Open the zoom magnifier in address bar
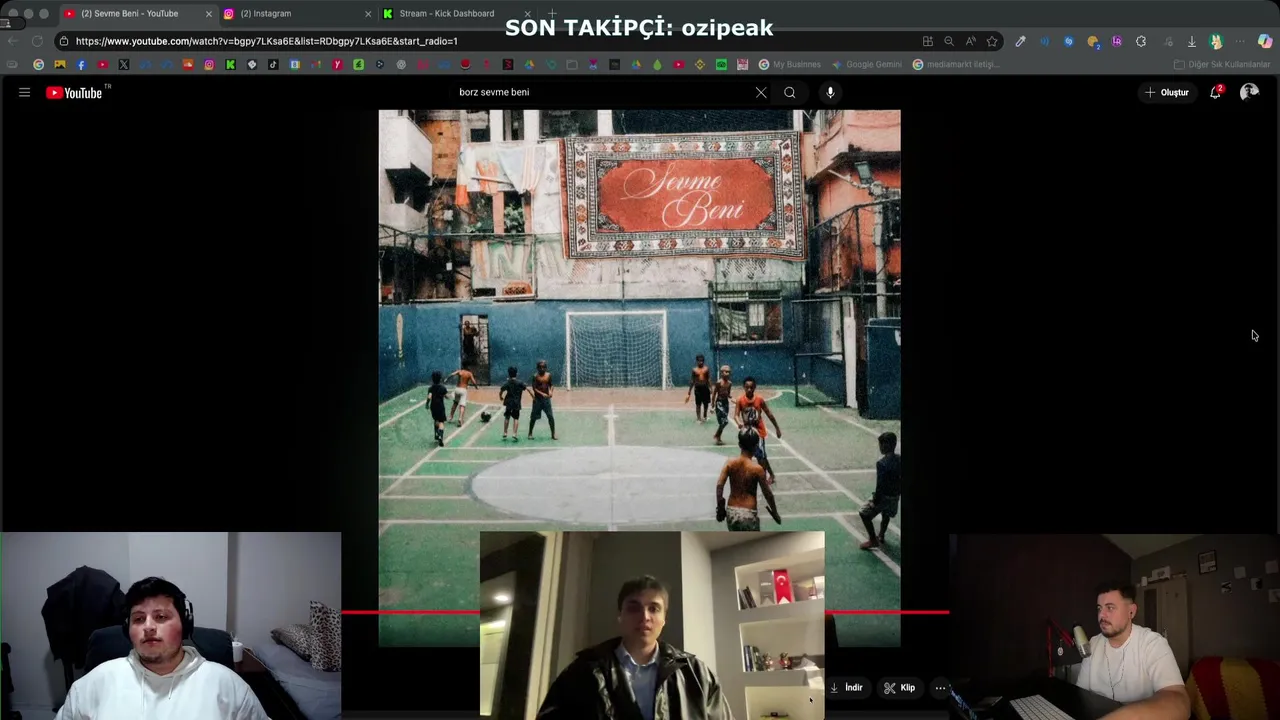The width and height of the screenshot is (1280, 720). coord(949,41)
